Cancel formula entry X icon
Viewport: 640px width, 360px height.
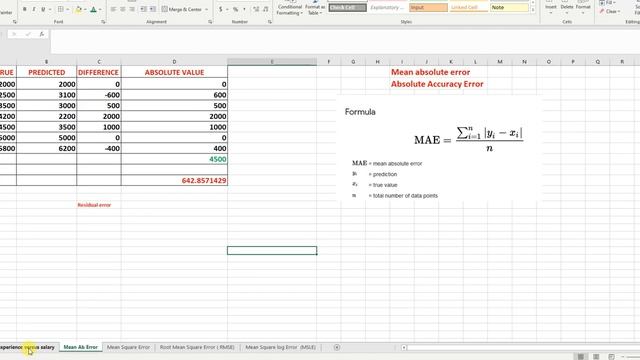[x=14, y=34]
